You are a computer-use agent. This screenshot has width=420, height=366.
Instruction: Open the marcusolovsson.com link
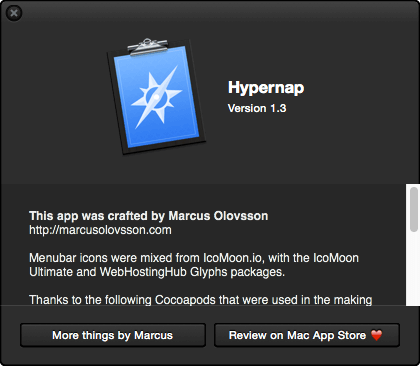point(100,230)
